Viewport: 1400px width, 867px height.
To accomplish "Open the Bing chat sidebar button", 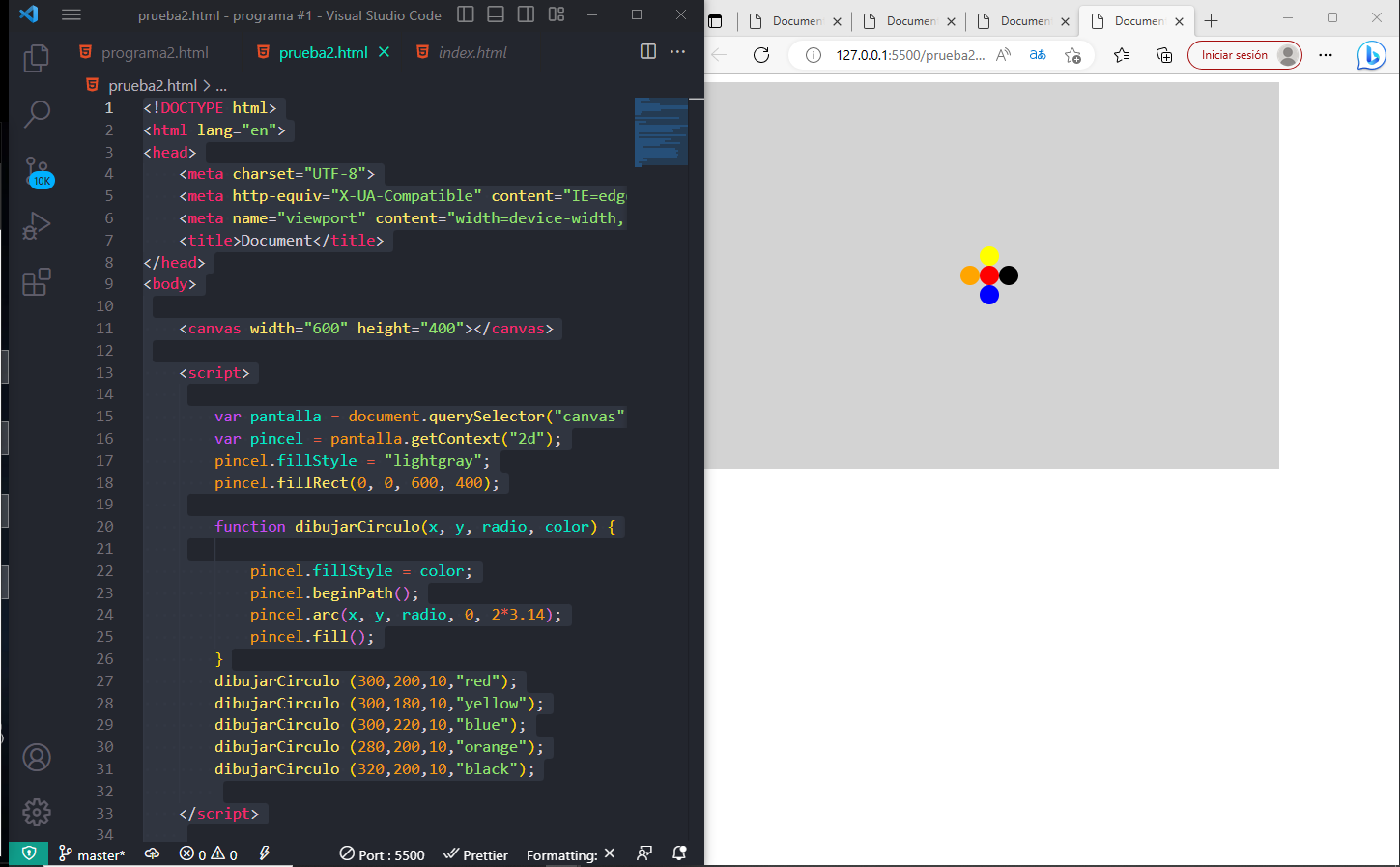I will 1371,55.
